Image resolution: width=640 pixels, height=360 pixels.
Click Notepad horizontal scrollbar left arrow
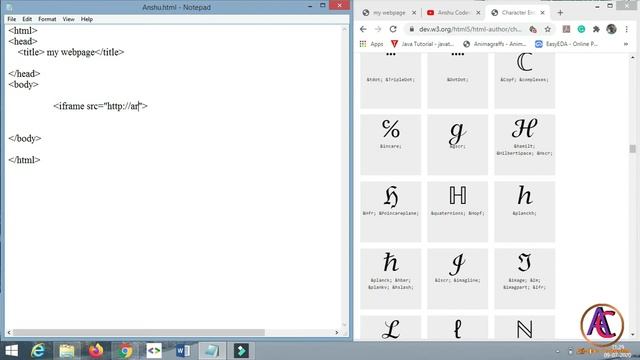tap(9, 332)
